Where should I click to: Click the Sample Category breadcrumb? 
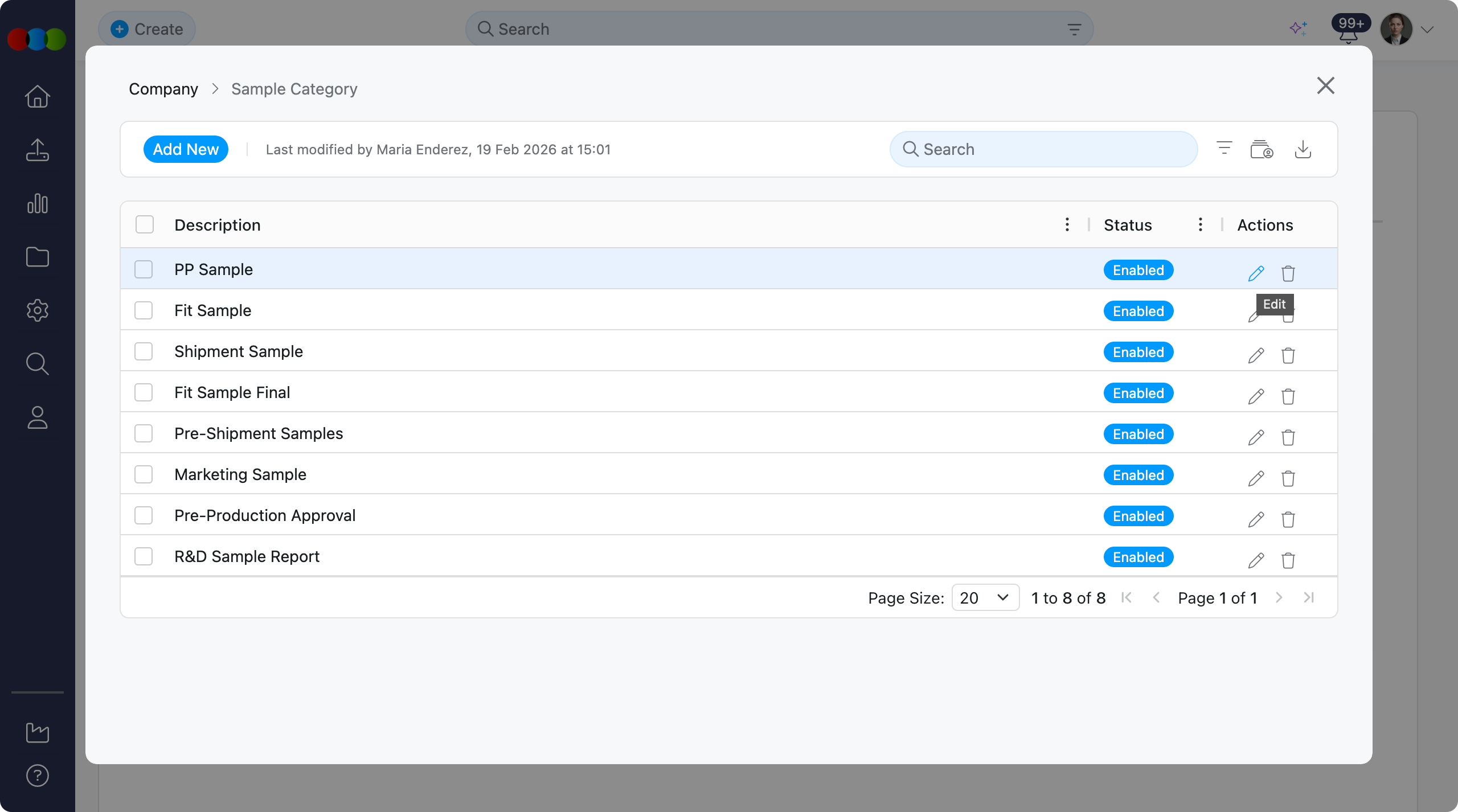(294, 89)
